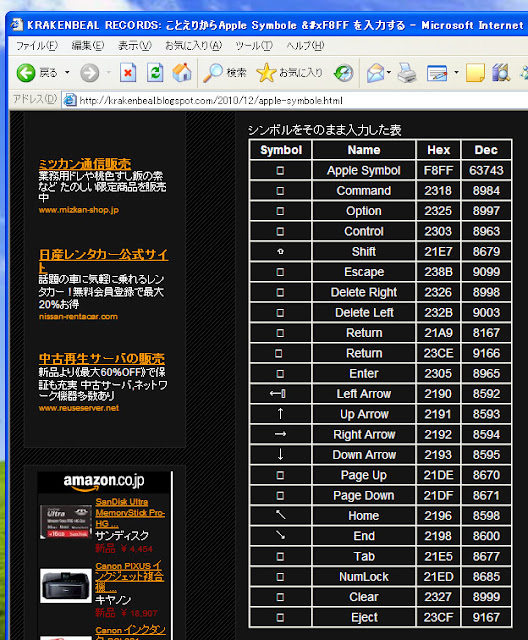Click the Dec value 8679 cell
The height and width of the screenshot is (640, 528).
pyautogui.click(x=486, y=251)
